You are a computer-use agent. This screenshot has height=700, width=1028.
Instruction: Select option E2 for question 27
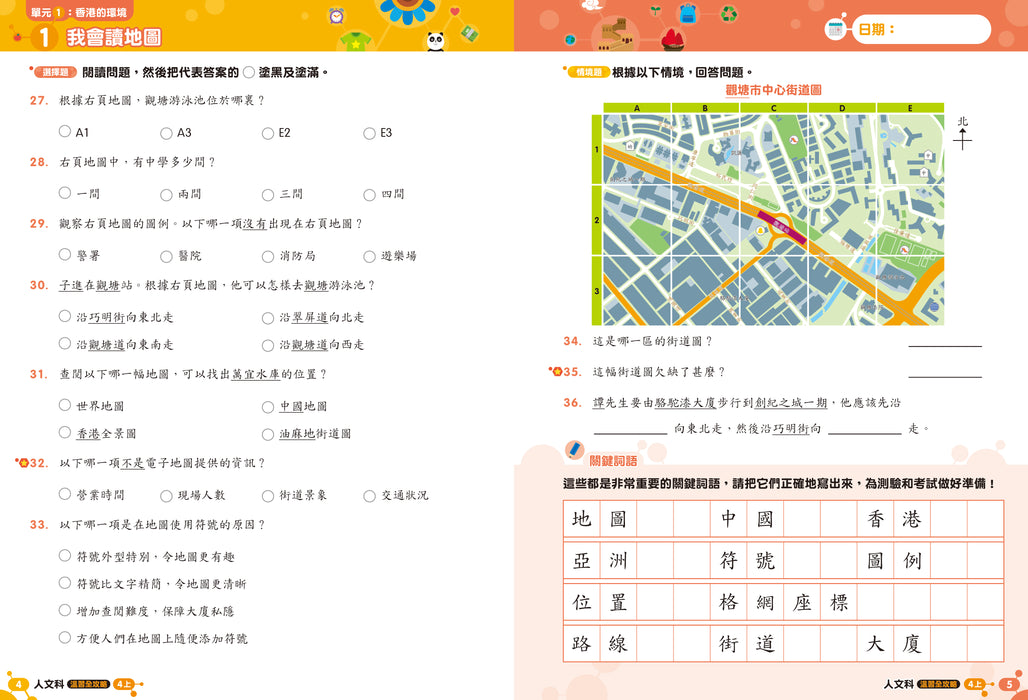point(267,134)
